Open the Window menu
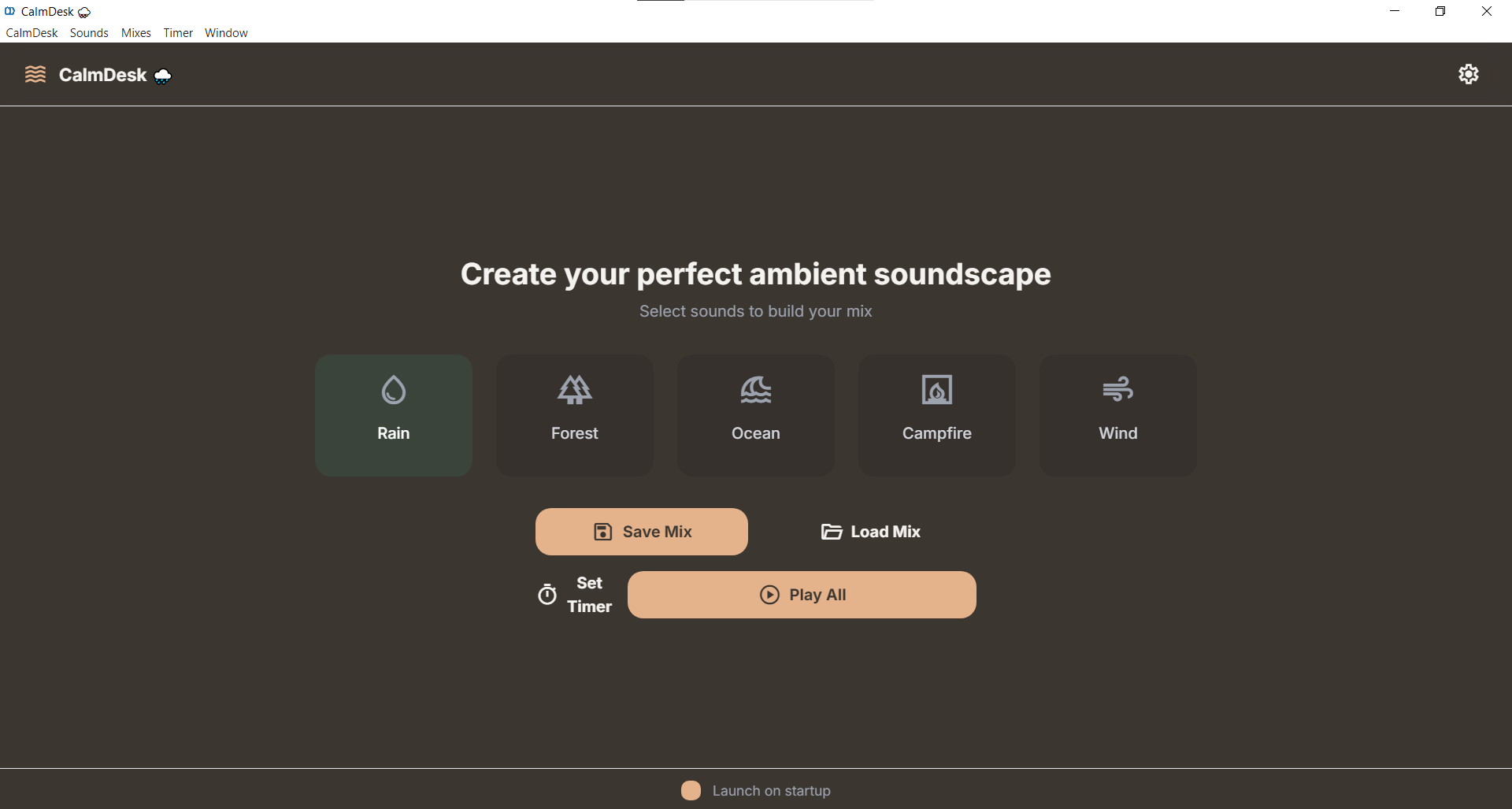Screen dimensions: 1512x809 click(226, 33)
